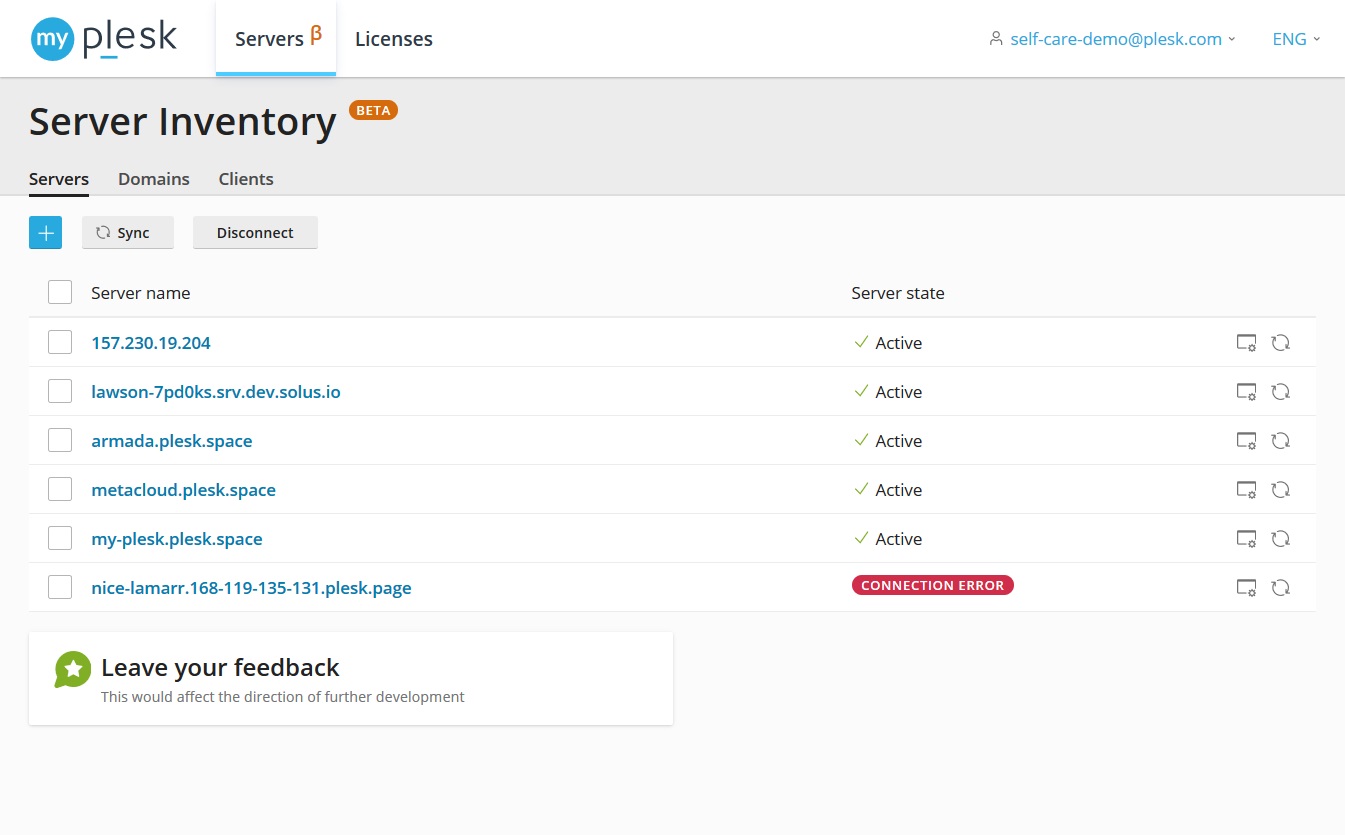Open settings icon for my-plesk.plesk.space
The height and width of the screenshot is (835, 1345).
1246,538
